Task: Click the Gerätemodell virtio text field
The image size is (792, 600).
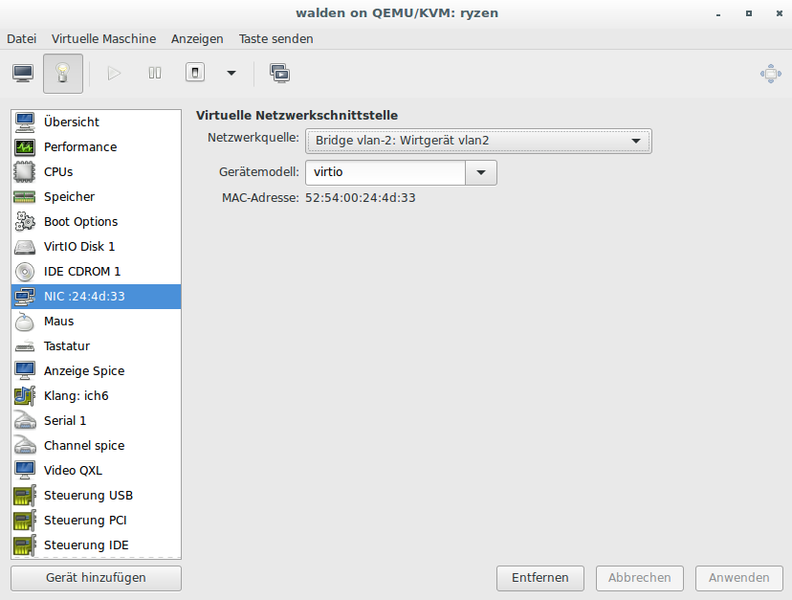Action: coord(385,172)
